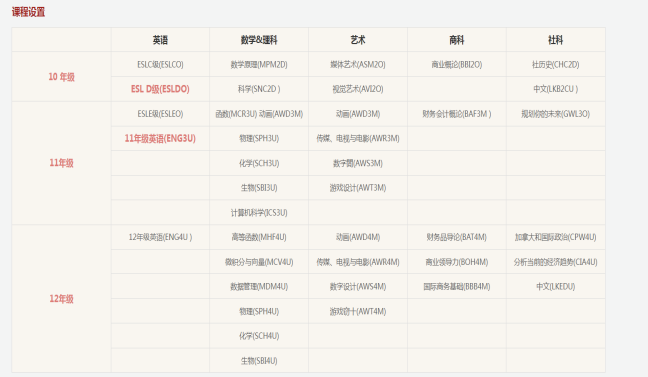Image resolution: width=648 pixels, height=377 pixels.
Task: Click the 媒体艺术(ASM2O) cell
Action: (x=358, y=64)
